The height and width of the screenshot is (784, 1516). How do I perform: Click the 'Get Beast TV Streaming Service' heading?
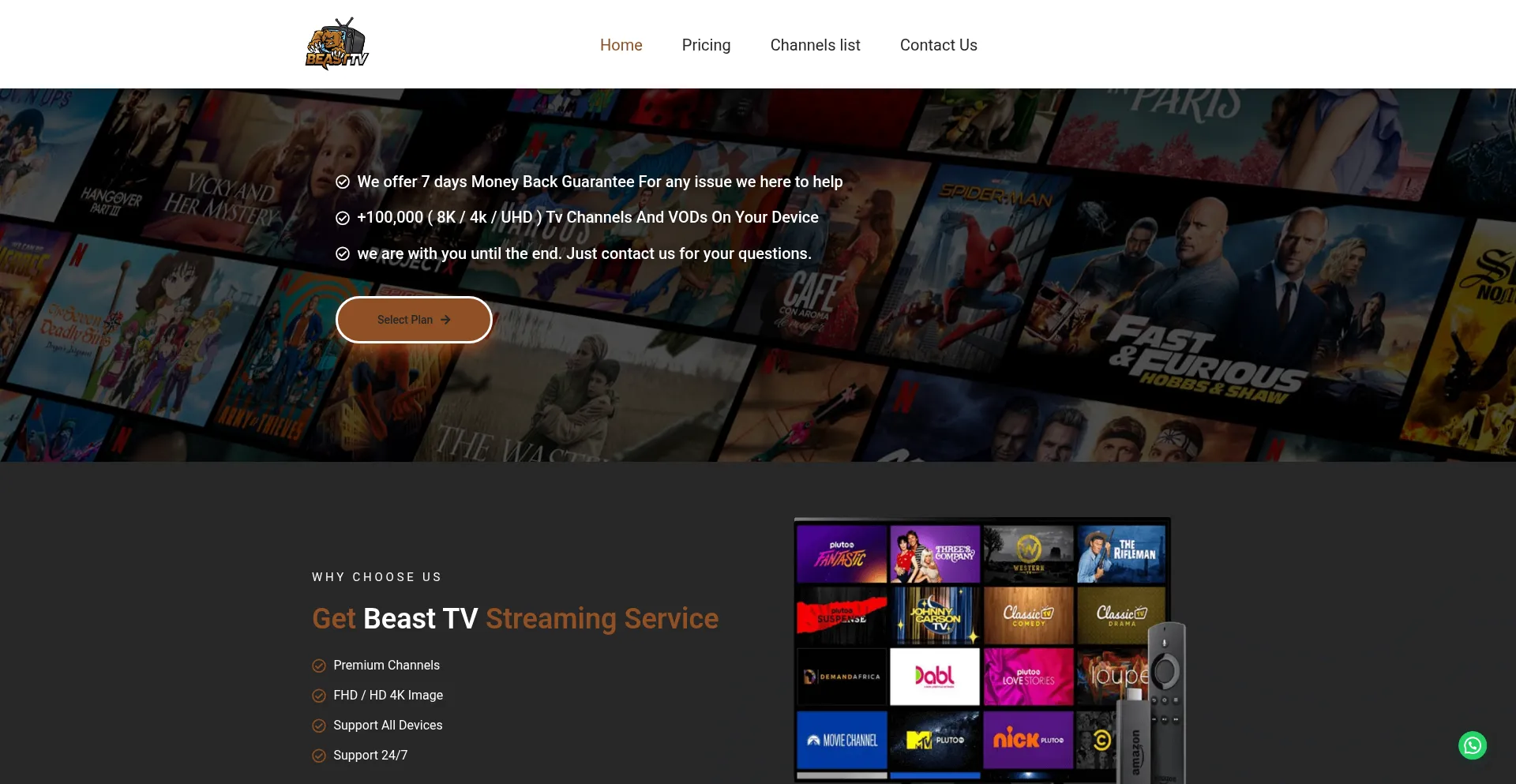coord(516,618)
